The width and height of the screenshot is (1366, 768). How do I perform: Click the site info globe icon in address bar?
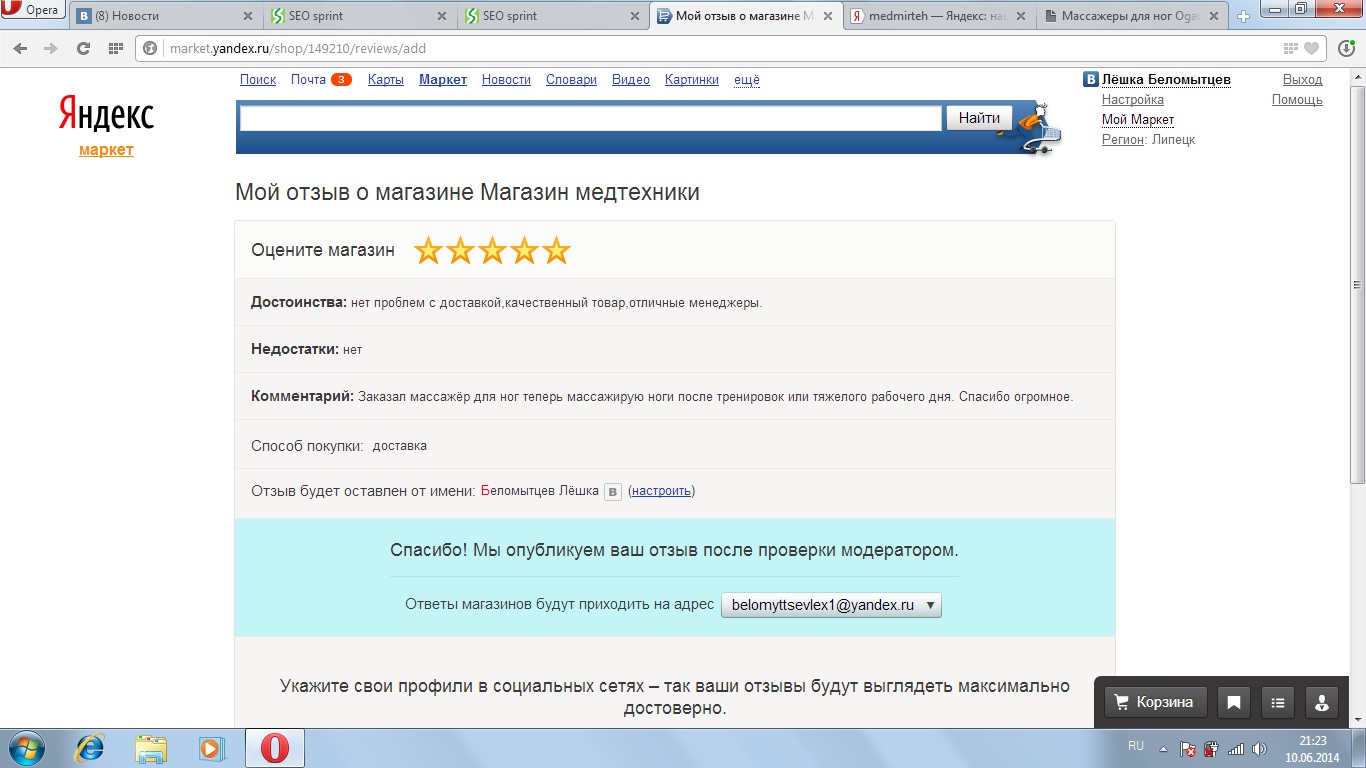(x=151, y=48)
